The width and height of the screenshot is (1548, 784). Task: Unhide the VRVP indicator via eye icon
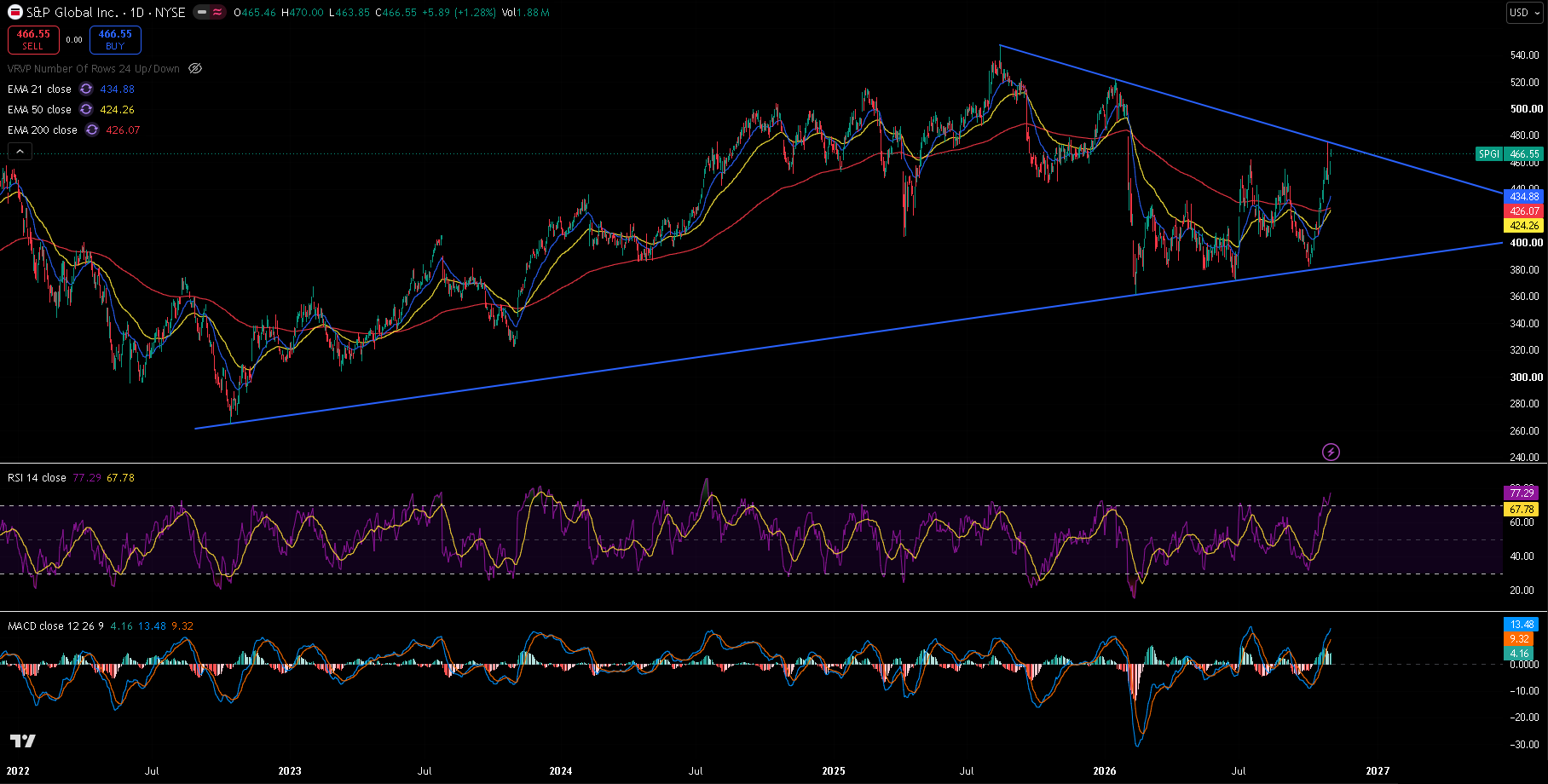click(x=195, y=68)
